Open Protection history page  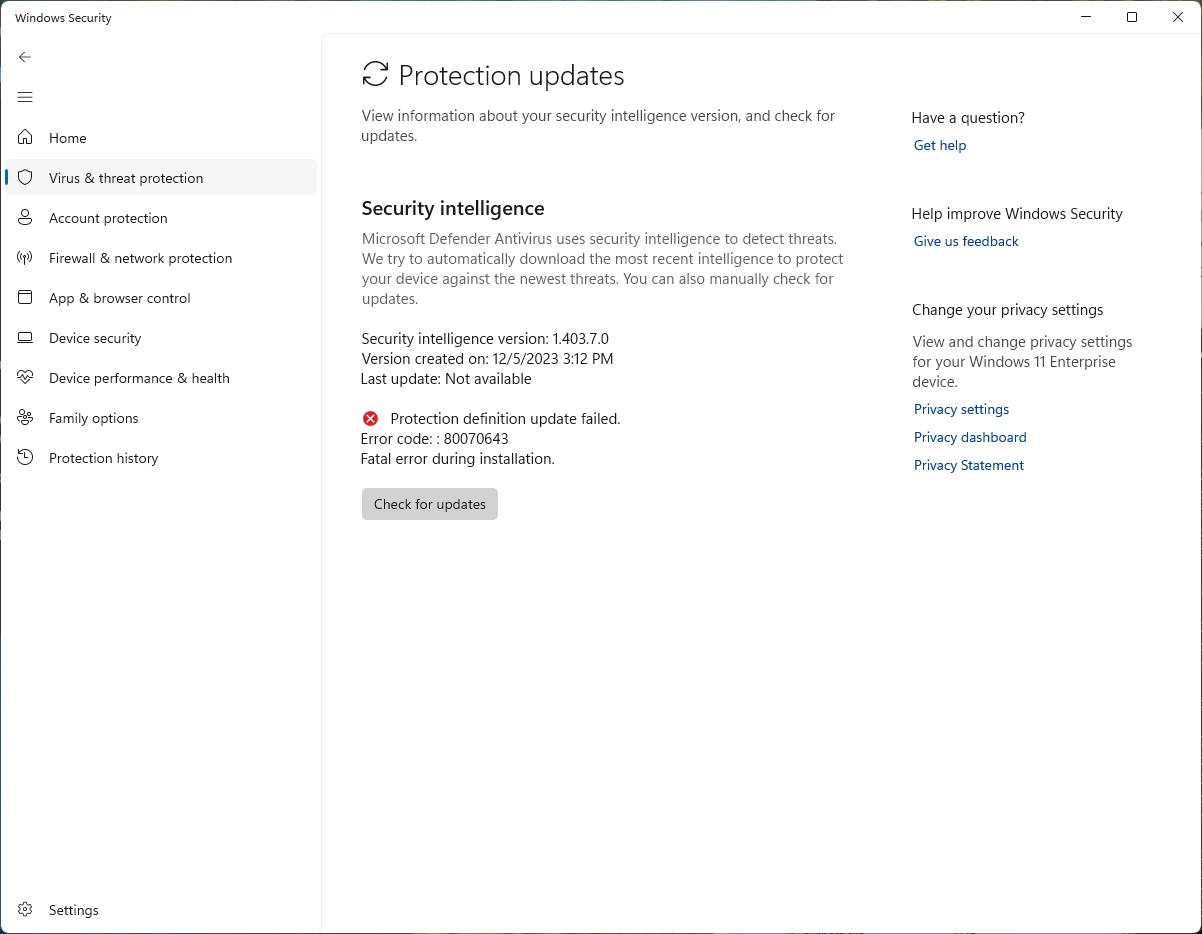pos(103,458)
